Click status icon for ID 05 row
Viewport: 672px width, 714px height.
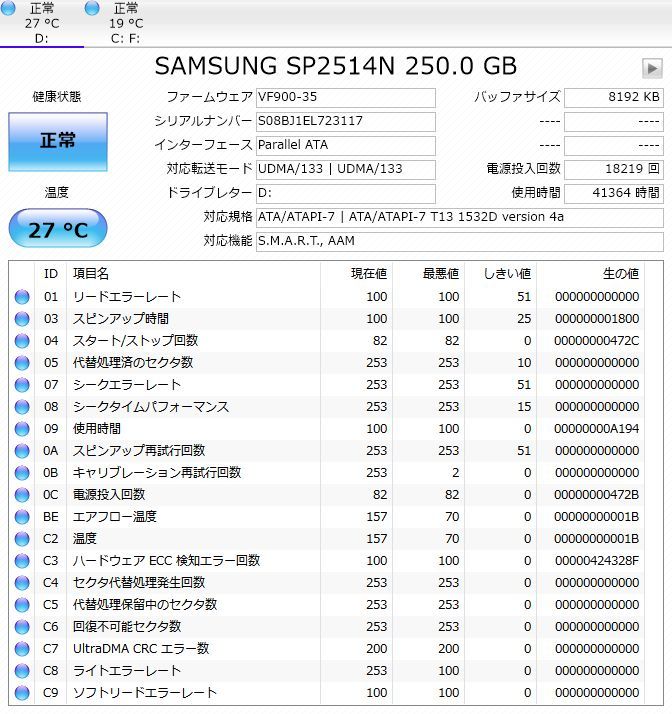click(x=22, y=363)
